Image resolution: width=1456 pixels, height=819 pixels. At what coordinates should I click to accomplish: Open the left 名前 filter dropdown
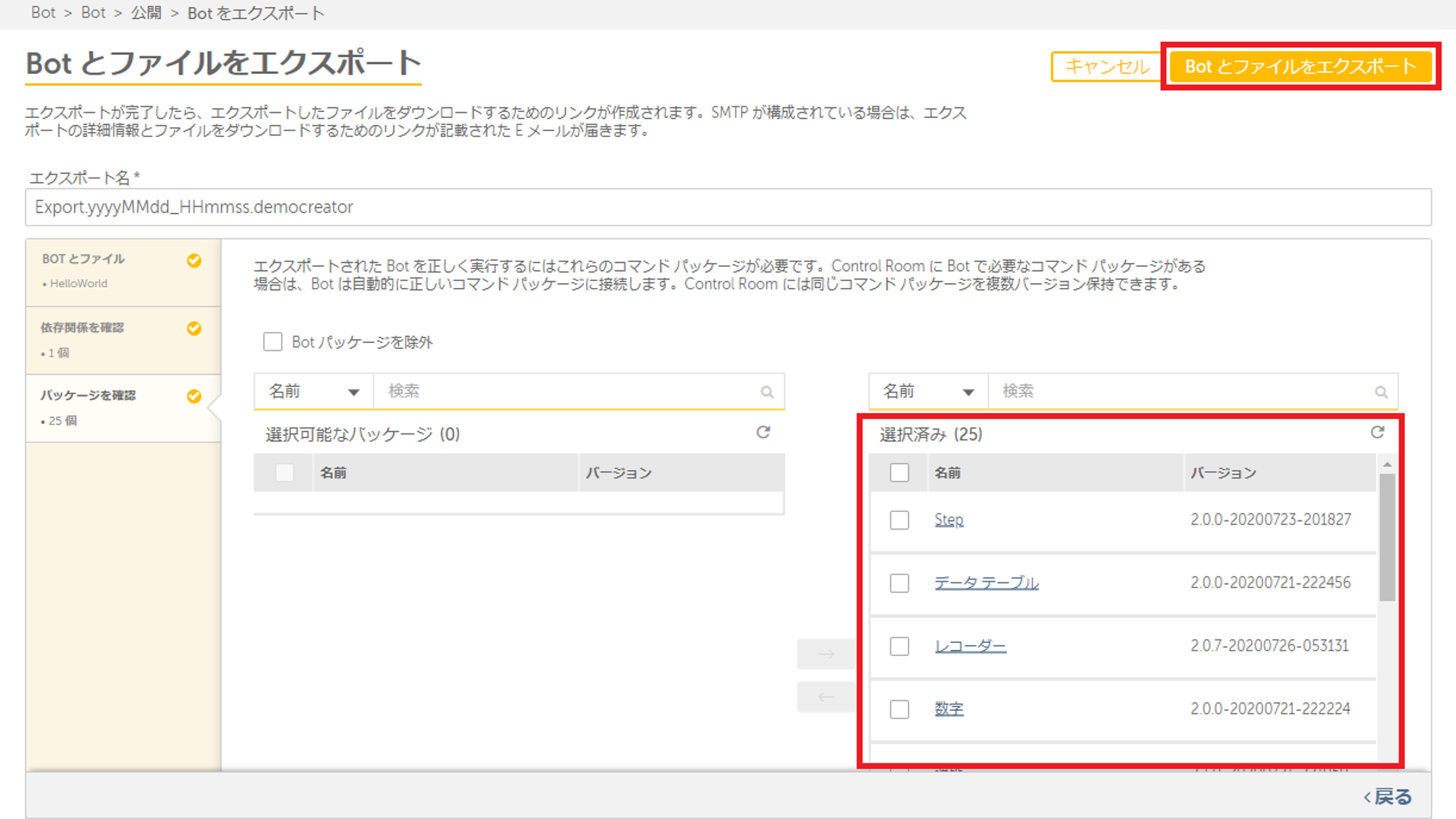[313, 392]
